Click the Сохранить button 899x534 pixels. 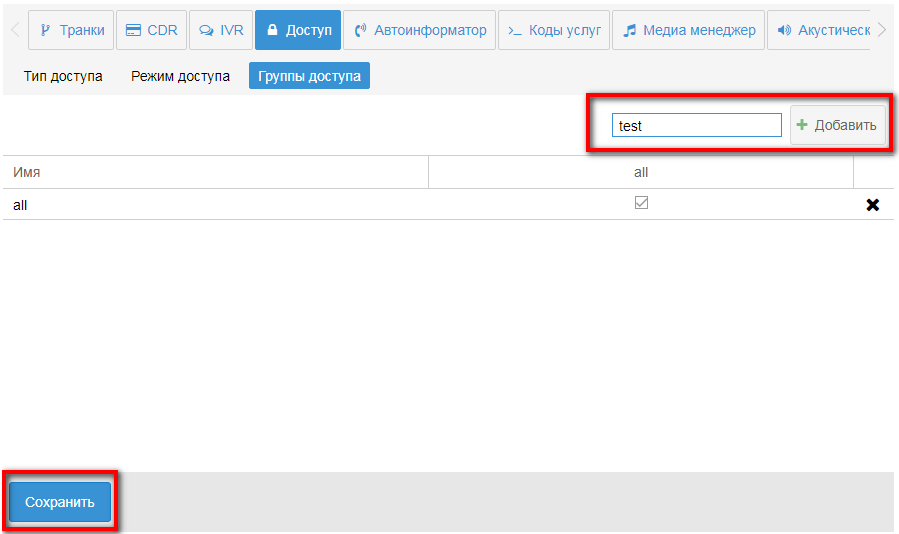pos(60,502)
